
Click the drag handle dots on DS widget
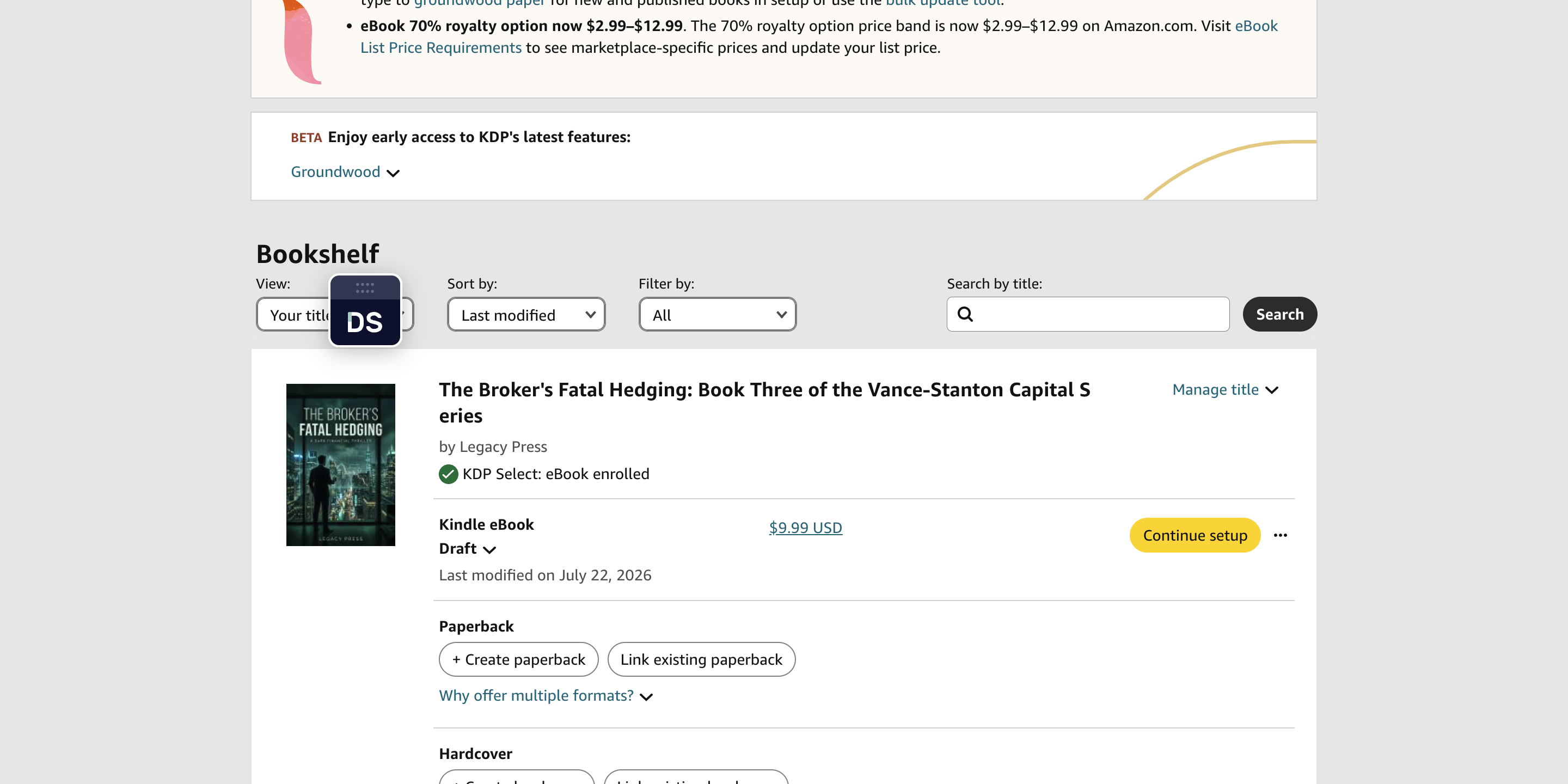click(x=365, y=288)
